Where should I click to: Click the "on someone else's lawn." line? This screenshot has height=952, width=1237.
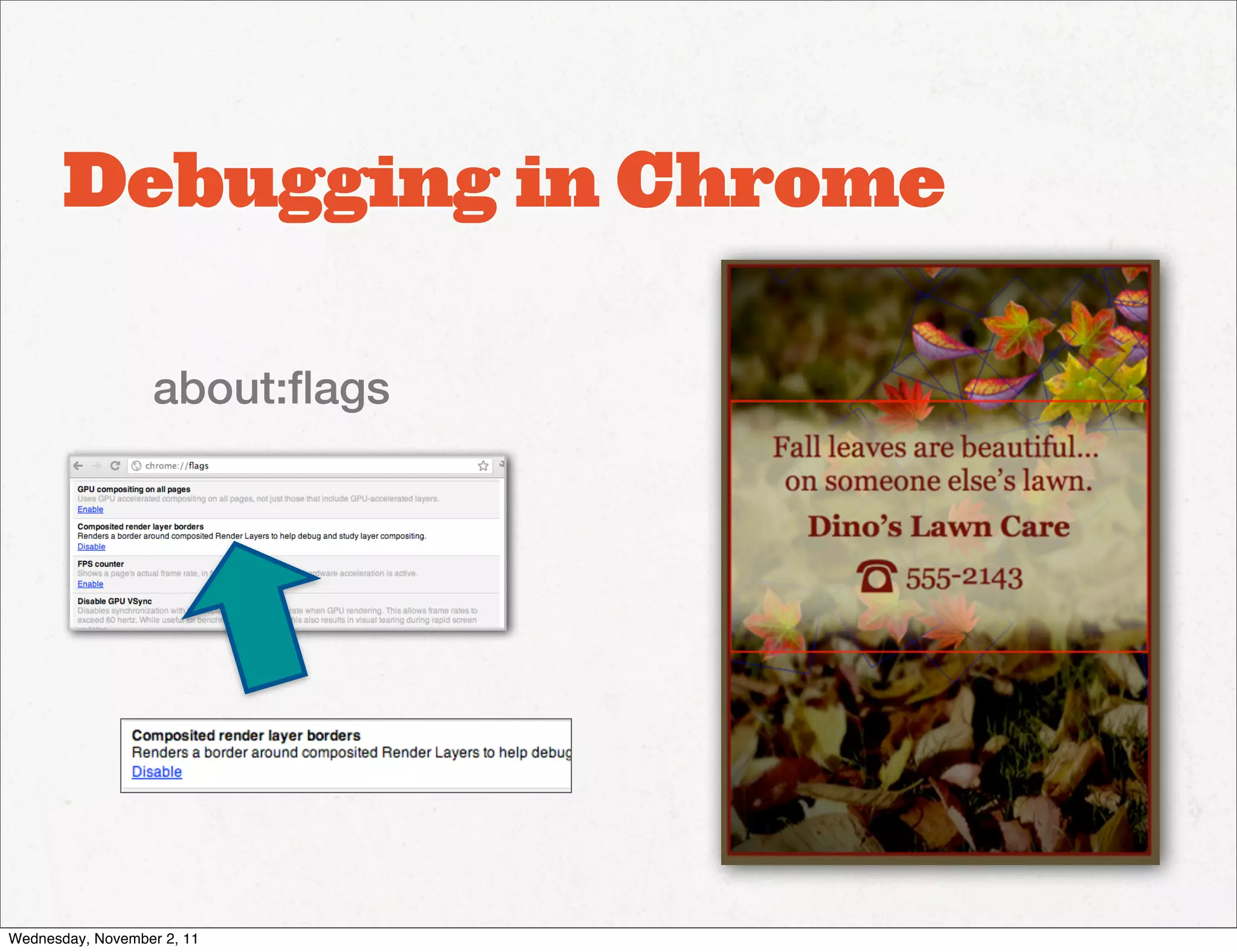[x=939, y=481]
